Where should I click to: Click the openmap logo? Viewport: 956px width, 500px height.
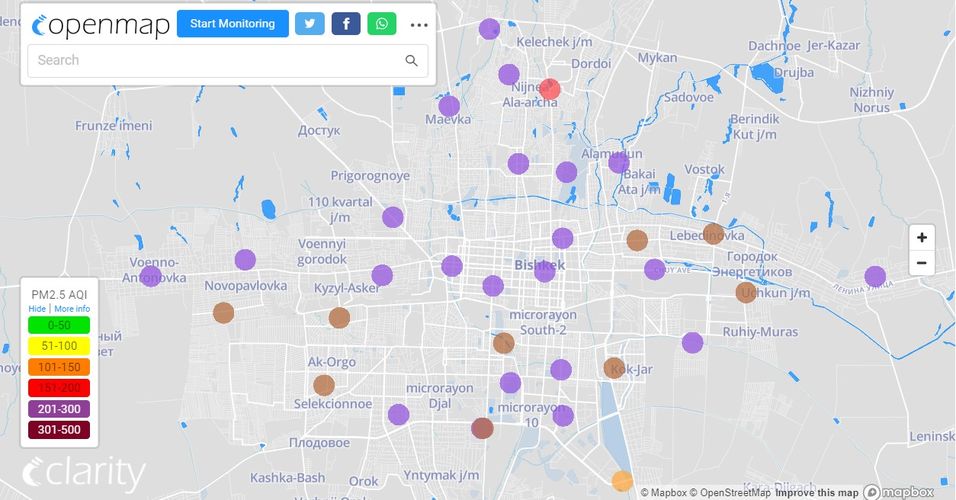[x=100, y=25]
